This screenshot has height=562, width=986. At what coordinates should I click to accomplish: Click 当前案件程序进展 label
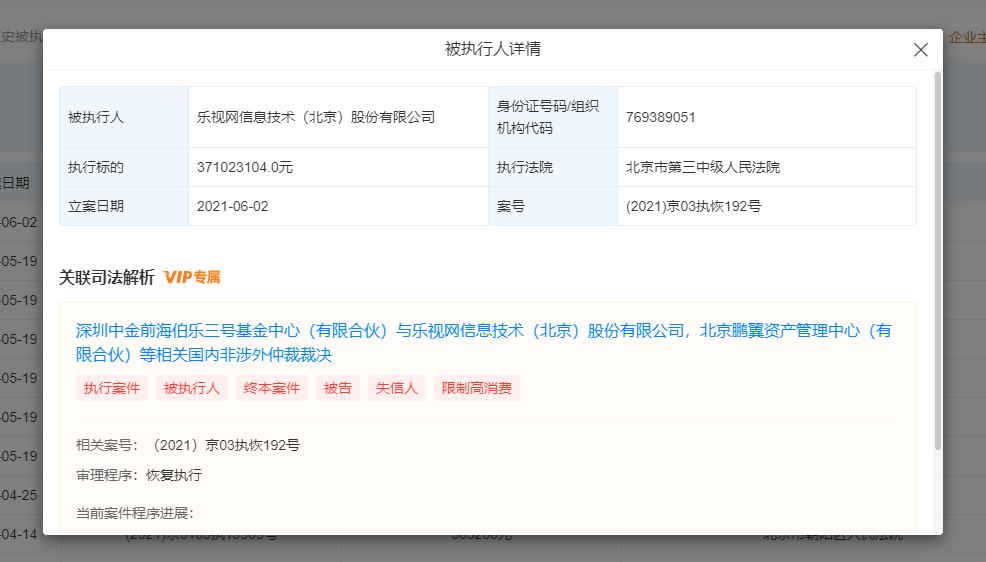coord(135,513)
